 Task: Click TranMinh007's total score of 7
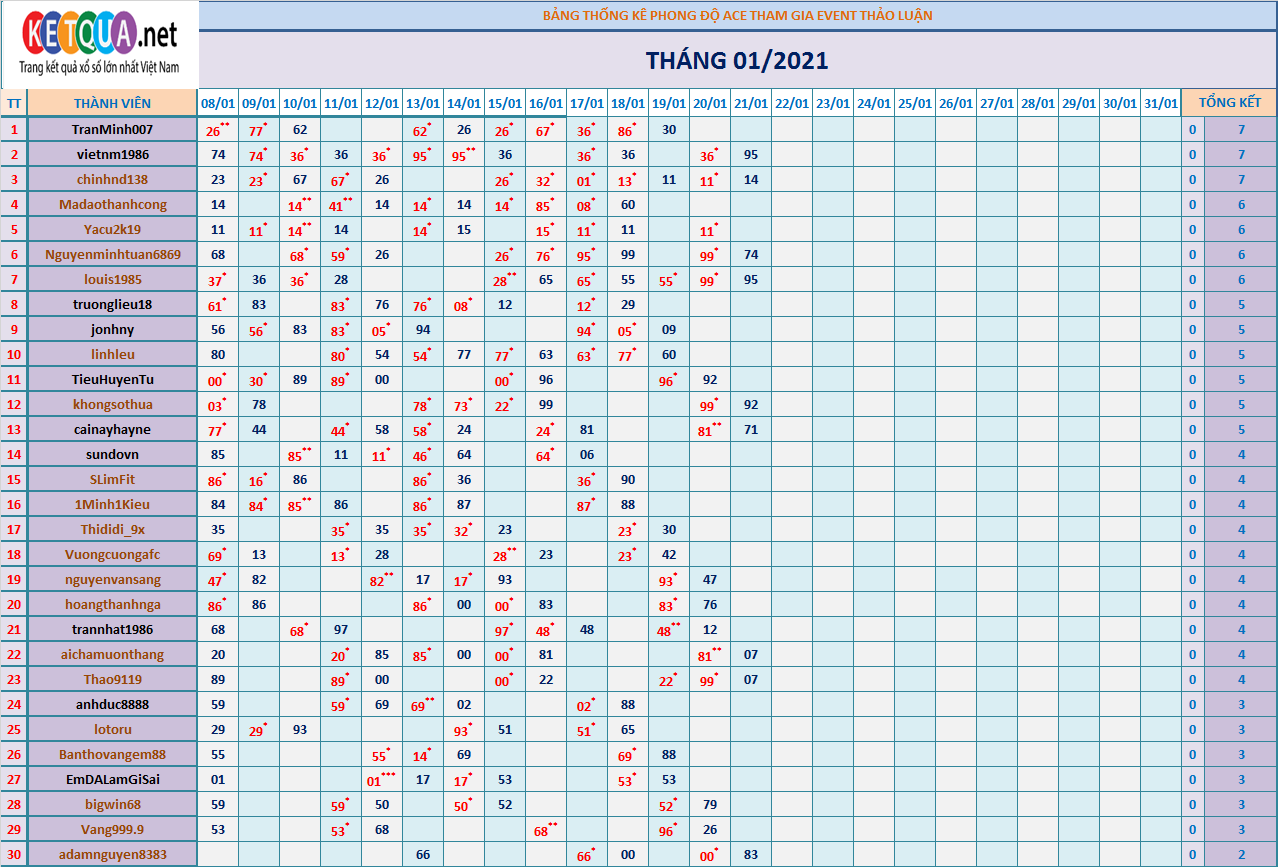[1241, 129]
